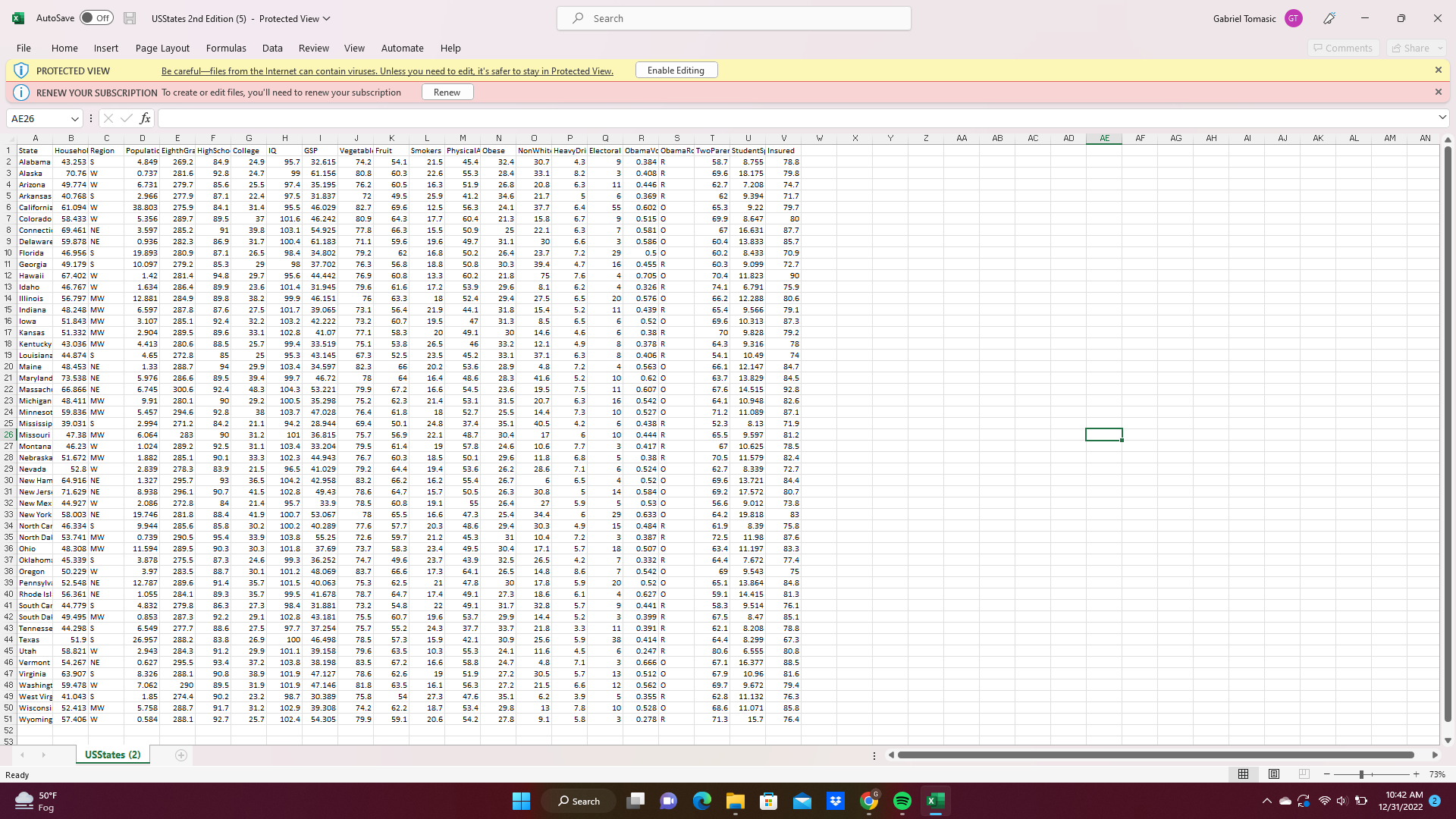Click the pen Coming Soon icon
The height and width of the screenshot is (819, 1456).
(1329, 18)
